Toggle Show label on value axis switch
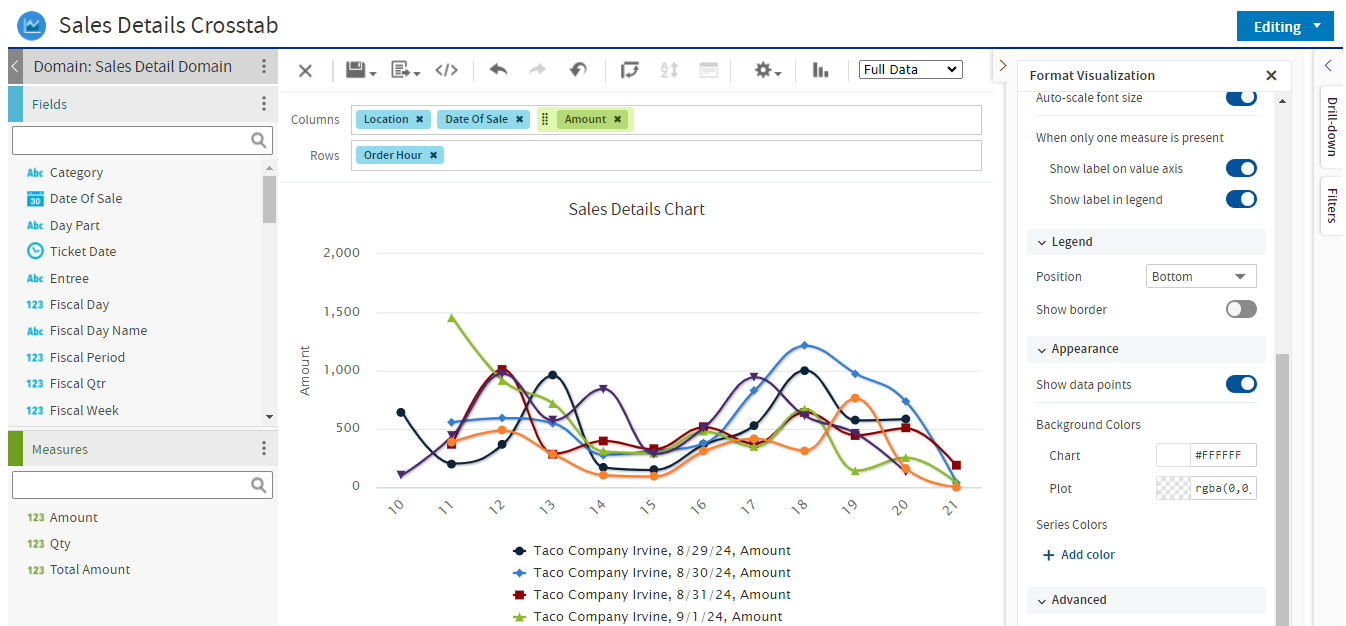Image resolution: width=1346 pixels, height=626 pixels. pos(1241,168)
